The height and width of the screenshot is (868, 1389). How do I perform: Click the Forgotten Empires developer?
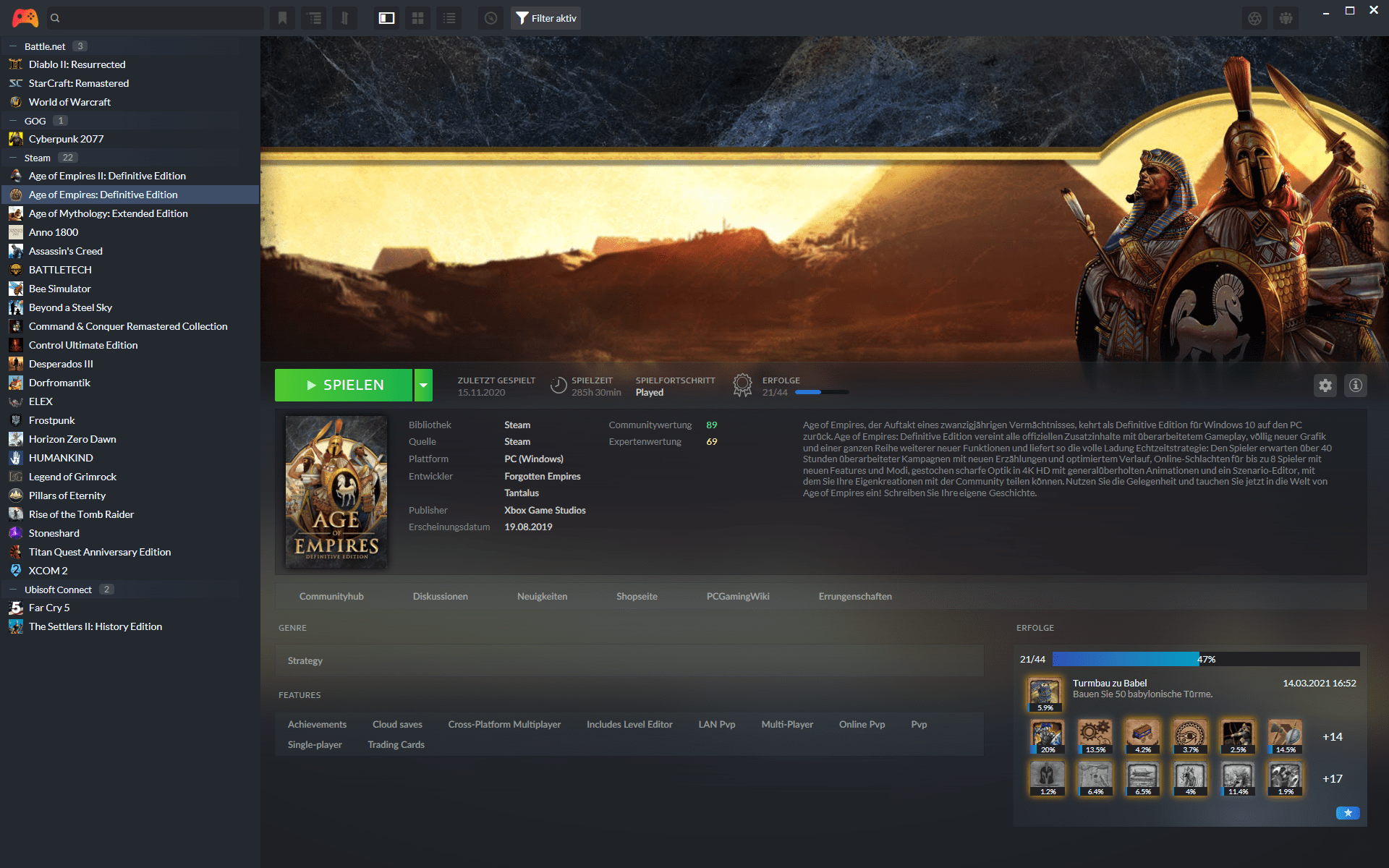[543, 476]
